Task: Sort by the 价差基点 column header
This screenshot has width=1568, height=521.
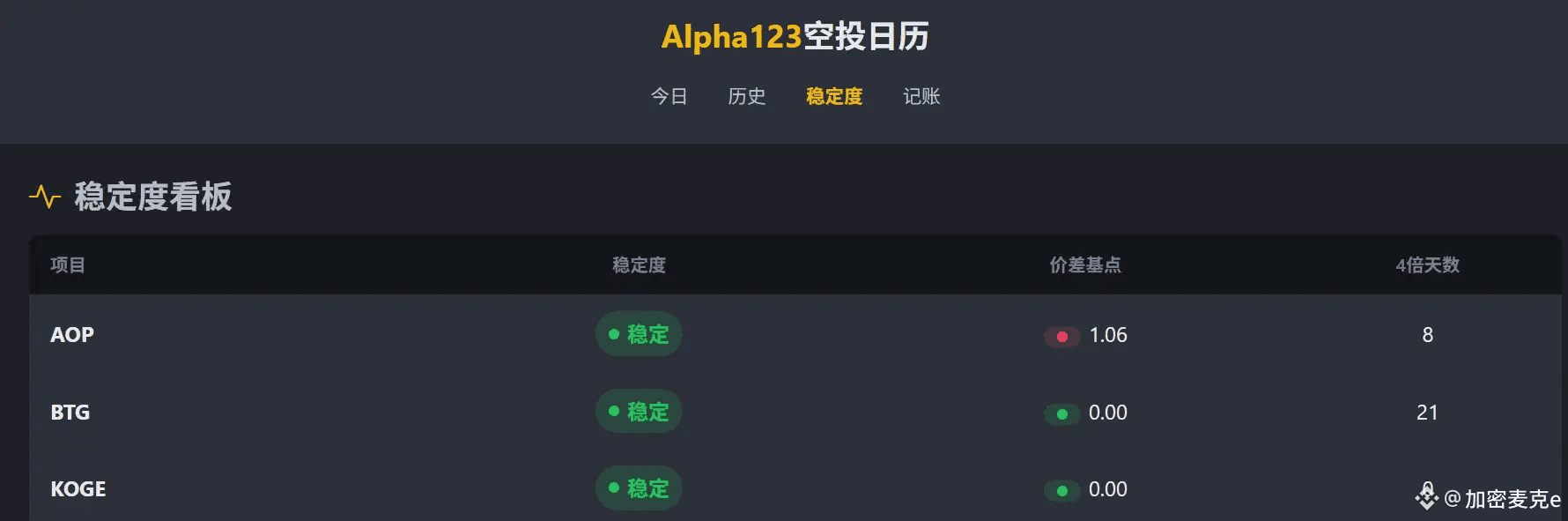Action: pos(1085,265)
